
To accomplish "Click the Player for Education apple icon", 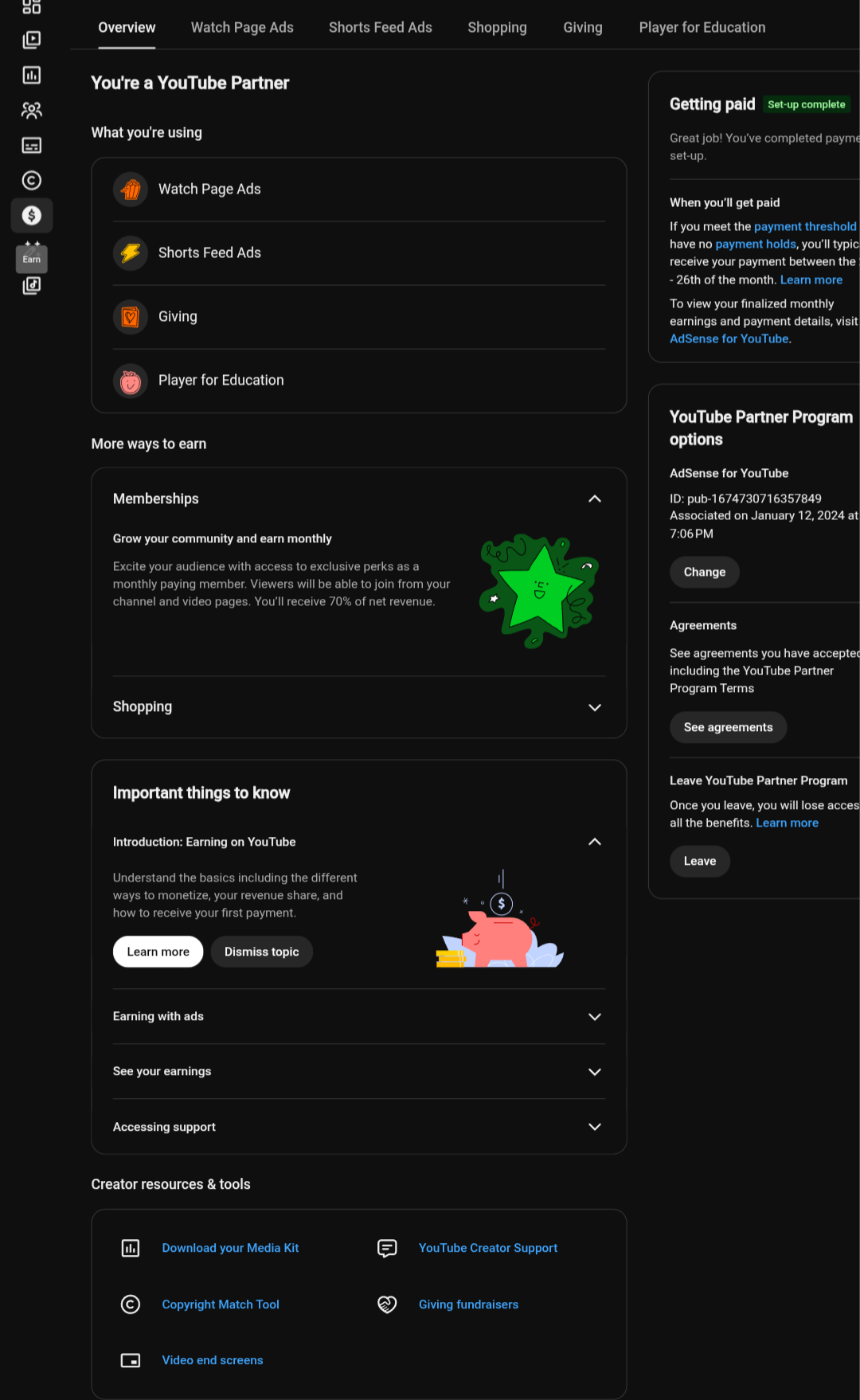I will 131,381.
